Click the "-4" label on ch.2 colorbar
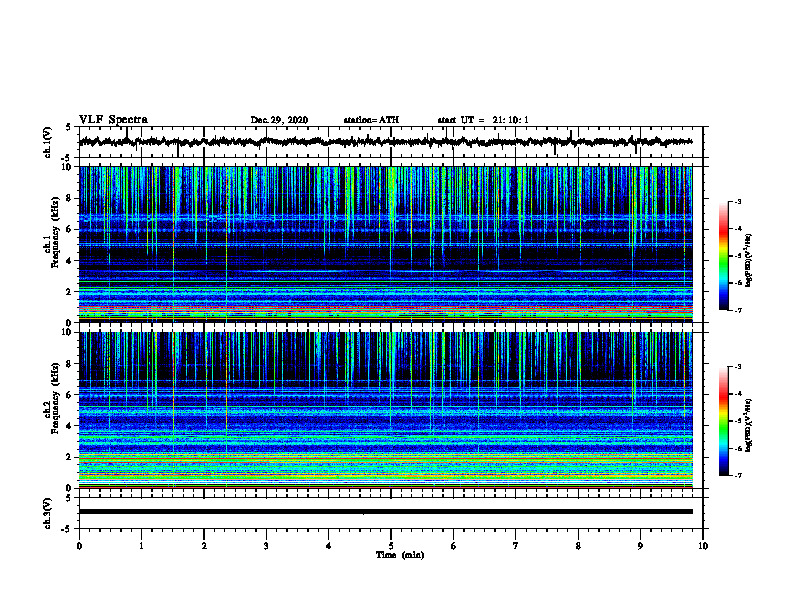792x612 pixels. pyautogui.click(x=738, y=394)
